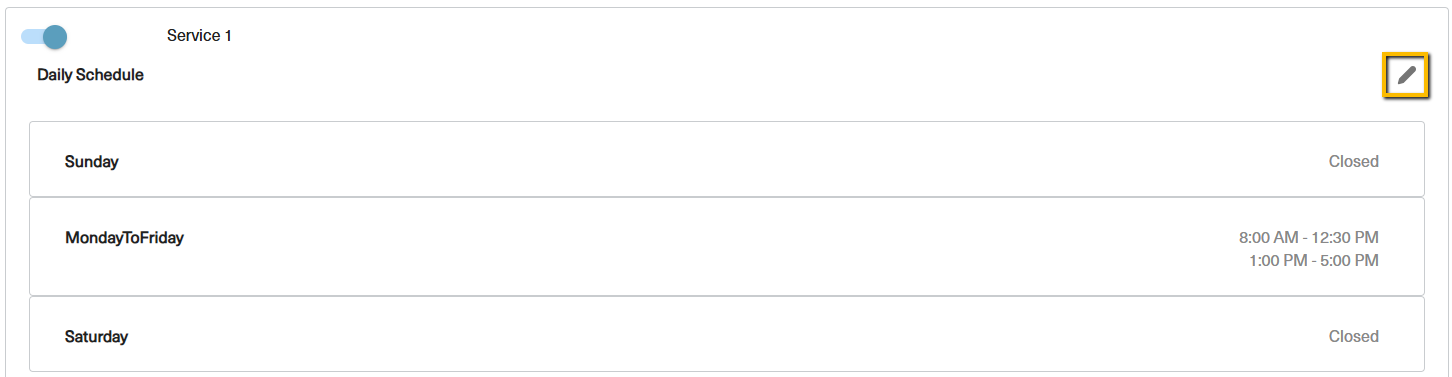Click Saturday's Closed status text
The image size is (1452, 377).
pos(1353,337)
